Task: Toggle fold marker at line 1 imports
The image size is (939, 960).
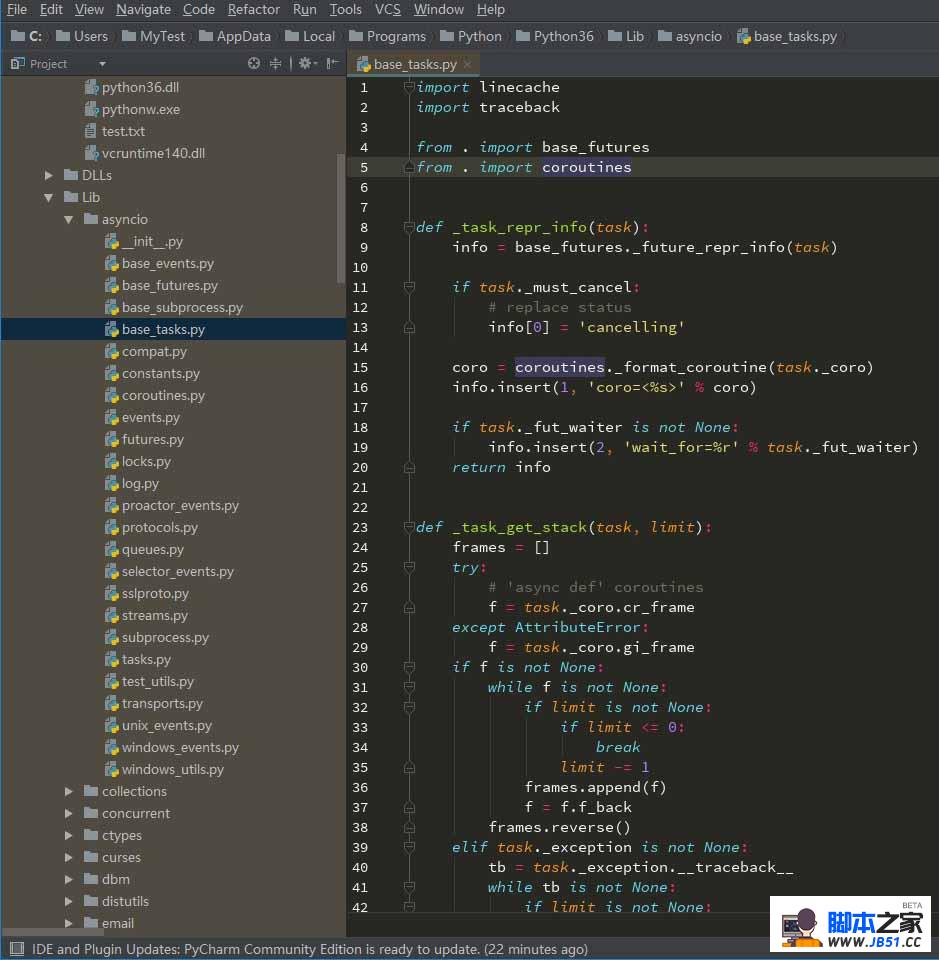Action: (409, 88)
